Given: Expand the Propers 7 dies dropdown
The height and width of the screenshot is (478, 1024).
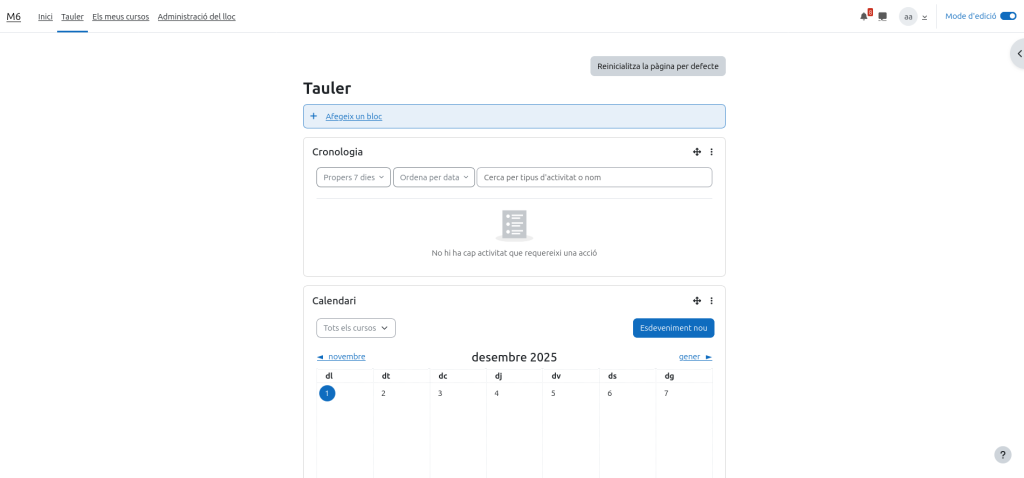Looking at the screenshot, I should pyautogui.click(x=353, y=177).
